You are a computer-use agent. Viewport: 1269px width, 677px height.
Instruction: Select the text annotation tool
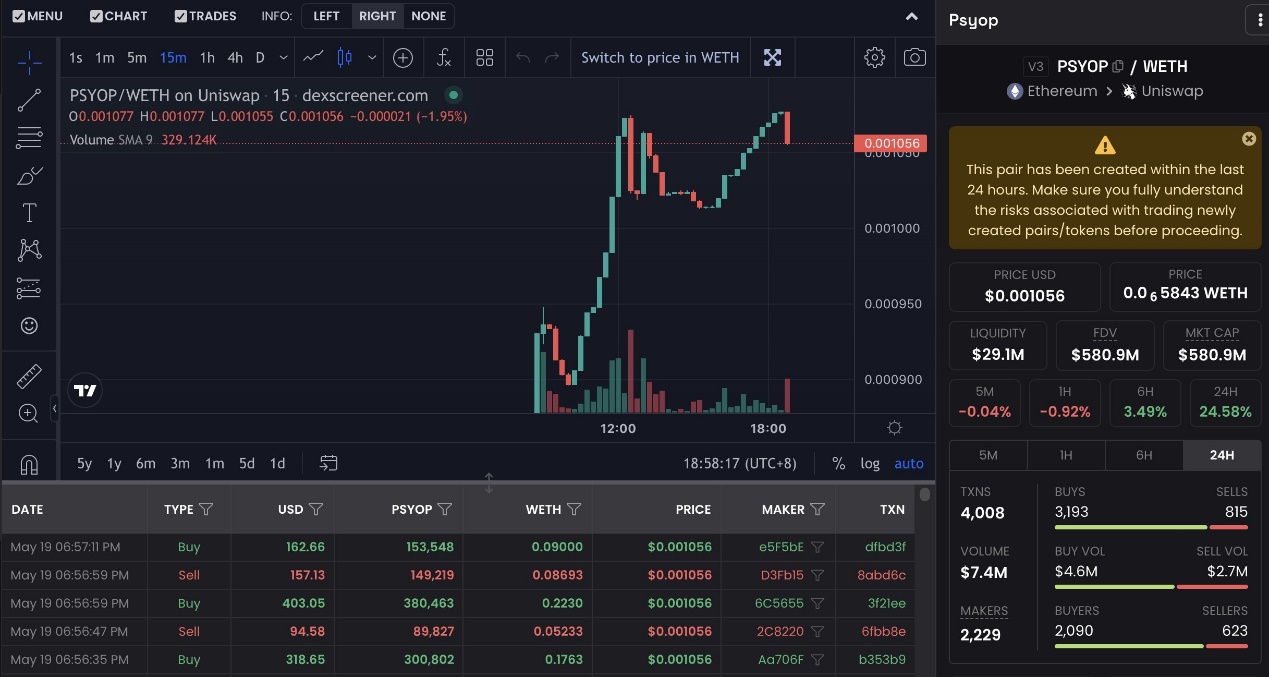29,213
